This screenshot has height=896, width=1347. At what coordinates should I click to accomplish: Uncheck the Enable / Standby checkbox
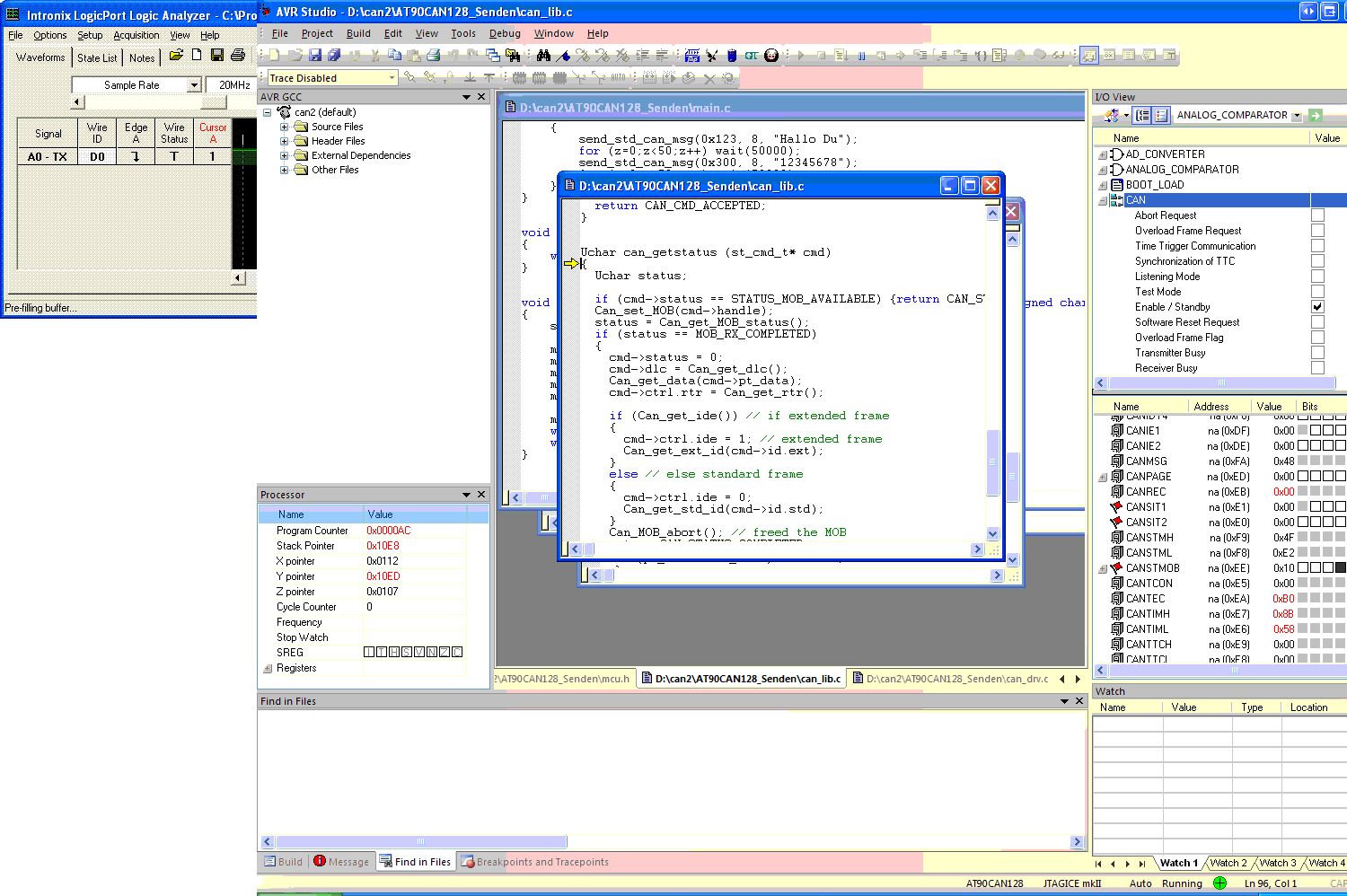point(1317,307)
